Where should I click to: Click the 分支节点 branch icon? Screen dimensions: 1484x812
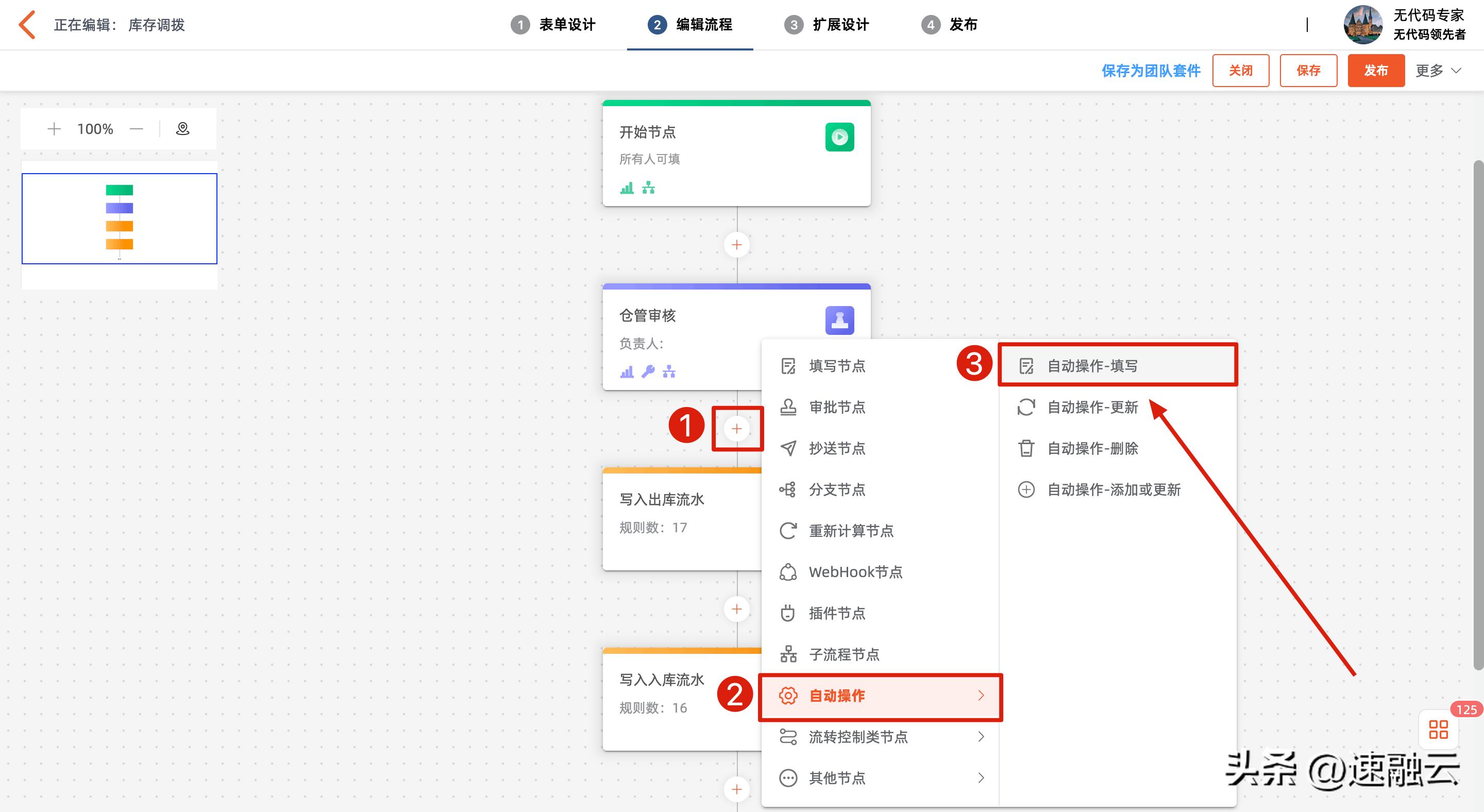788,489
